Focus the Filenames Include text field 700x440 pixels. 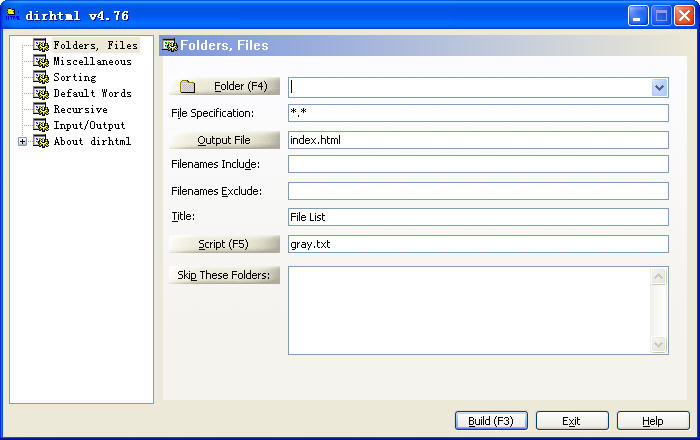tap(478, 164)
